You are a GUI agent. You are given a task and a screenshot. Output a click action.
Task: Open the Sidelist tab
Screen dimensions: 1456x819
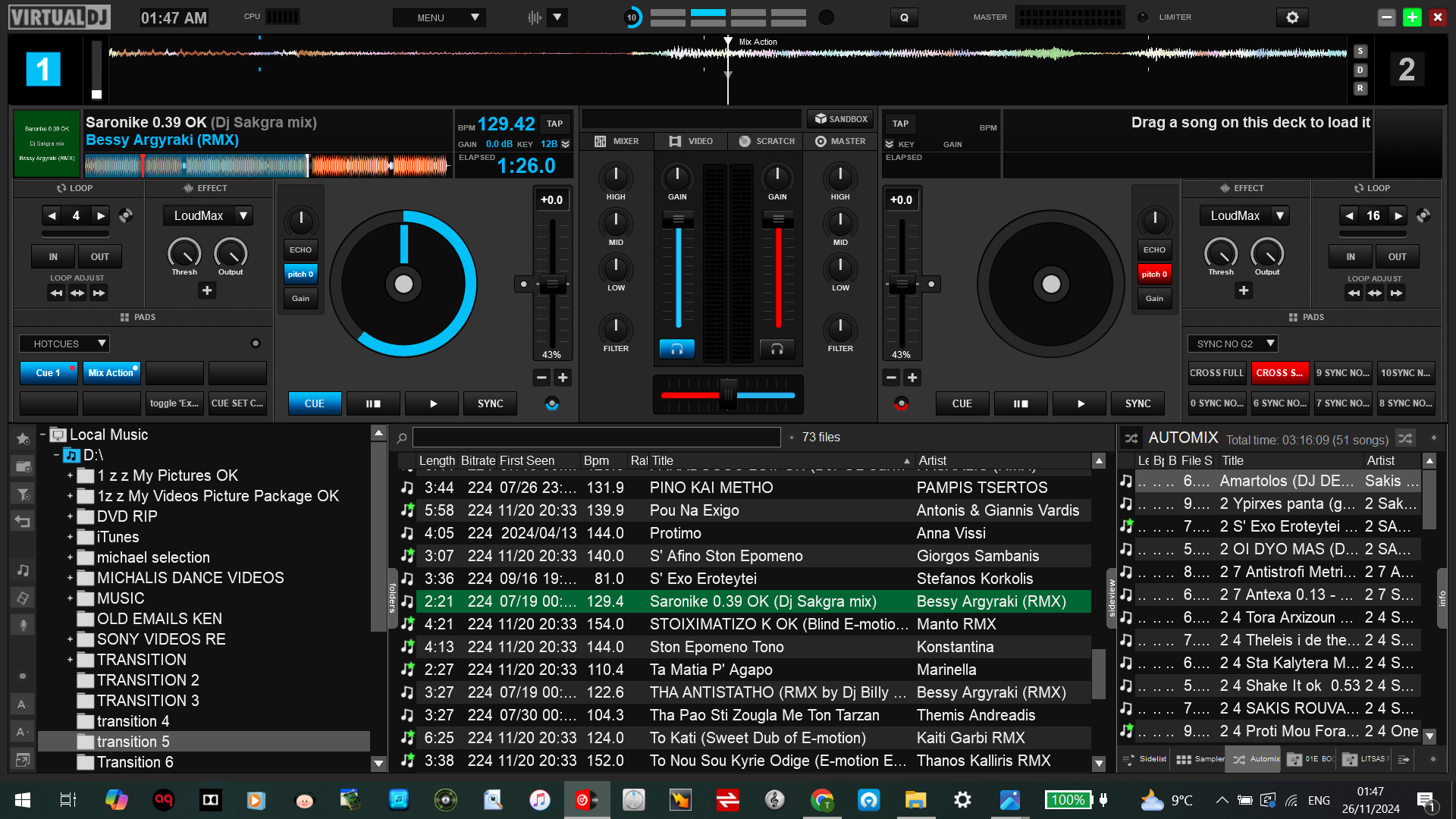click(1145, 759)
